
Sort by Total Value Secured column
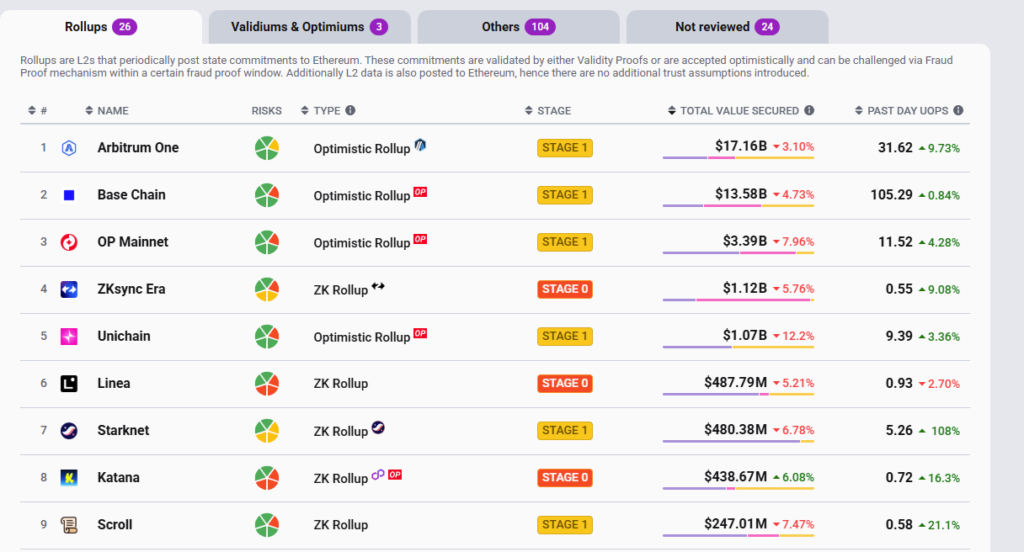point(733,111)
